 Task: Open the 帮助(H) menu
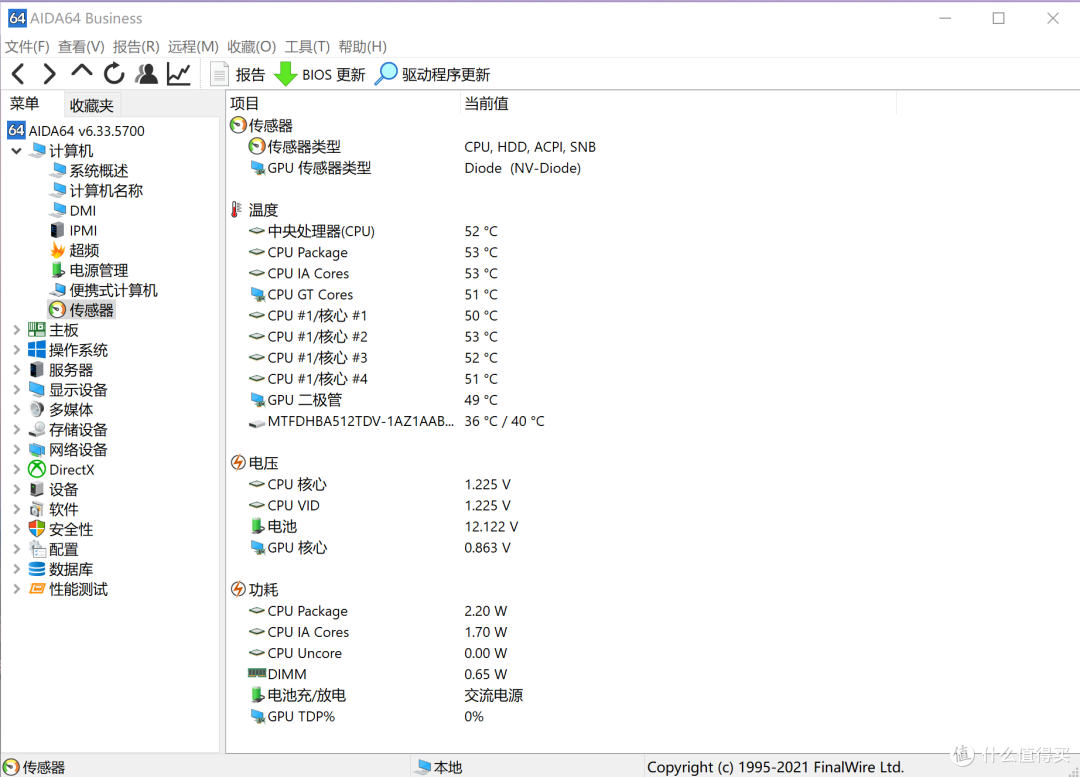[363, 47]
